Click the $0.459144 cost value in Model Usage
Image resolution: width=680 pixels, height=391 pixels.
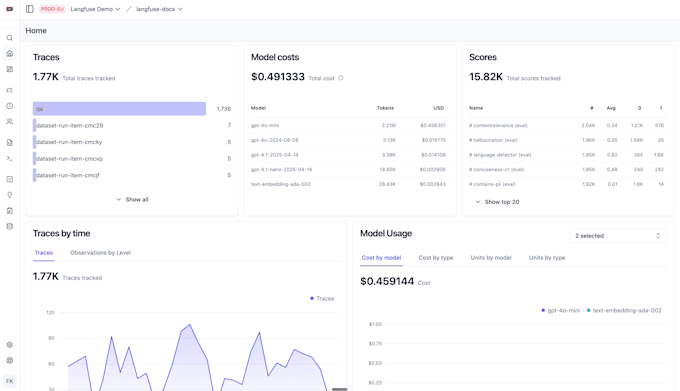[387, 281]
